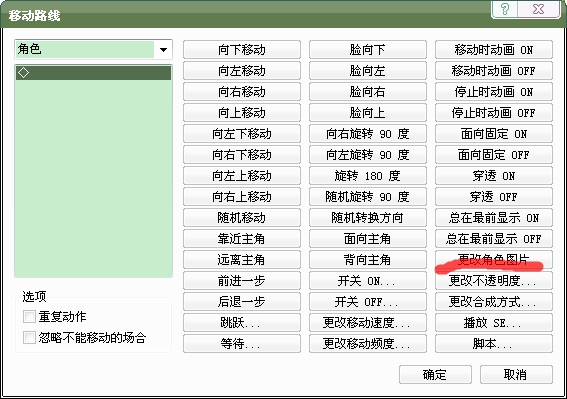Add 脸向上 command
567x399 pixels.
coord(368,113)
